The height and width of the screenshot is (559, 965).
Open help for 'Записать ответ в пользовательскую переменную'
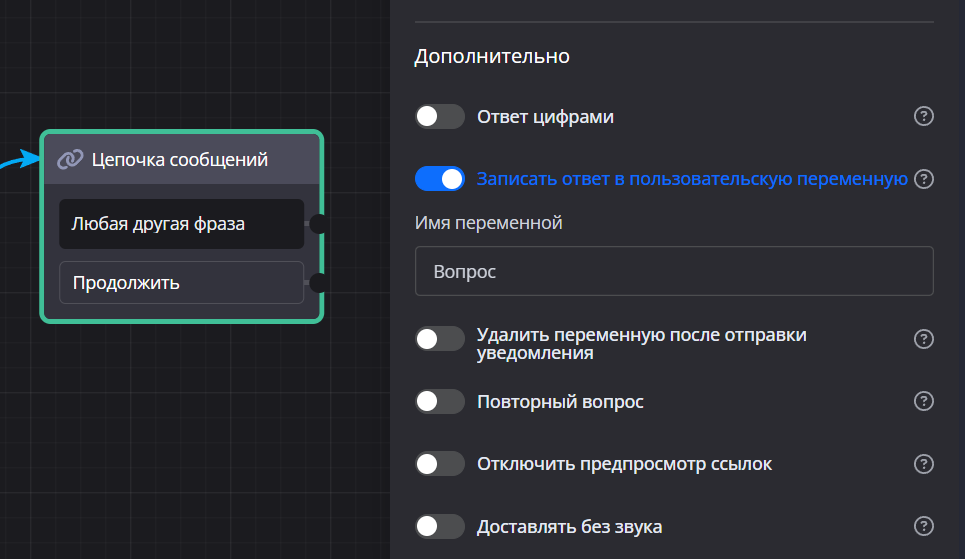pos(924,179)
